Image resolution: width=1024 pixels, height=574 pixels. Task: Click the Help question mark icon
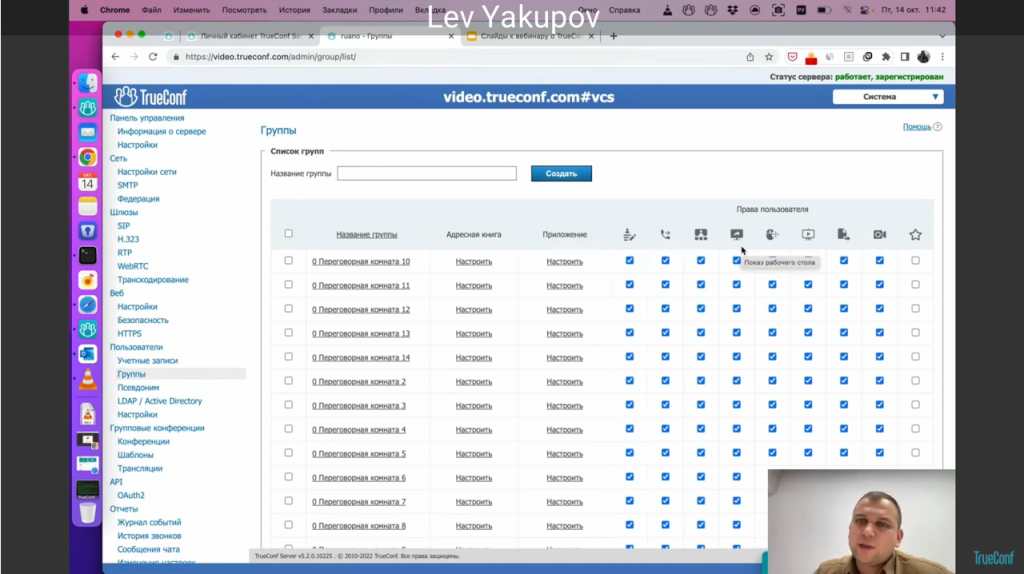938,127
